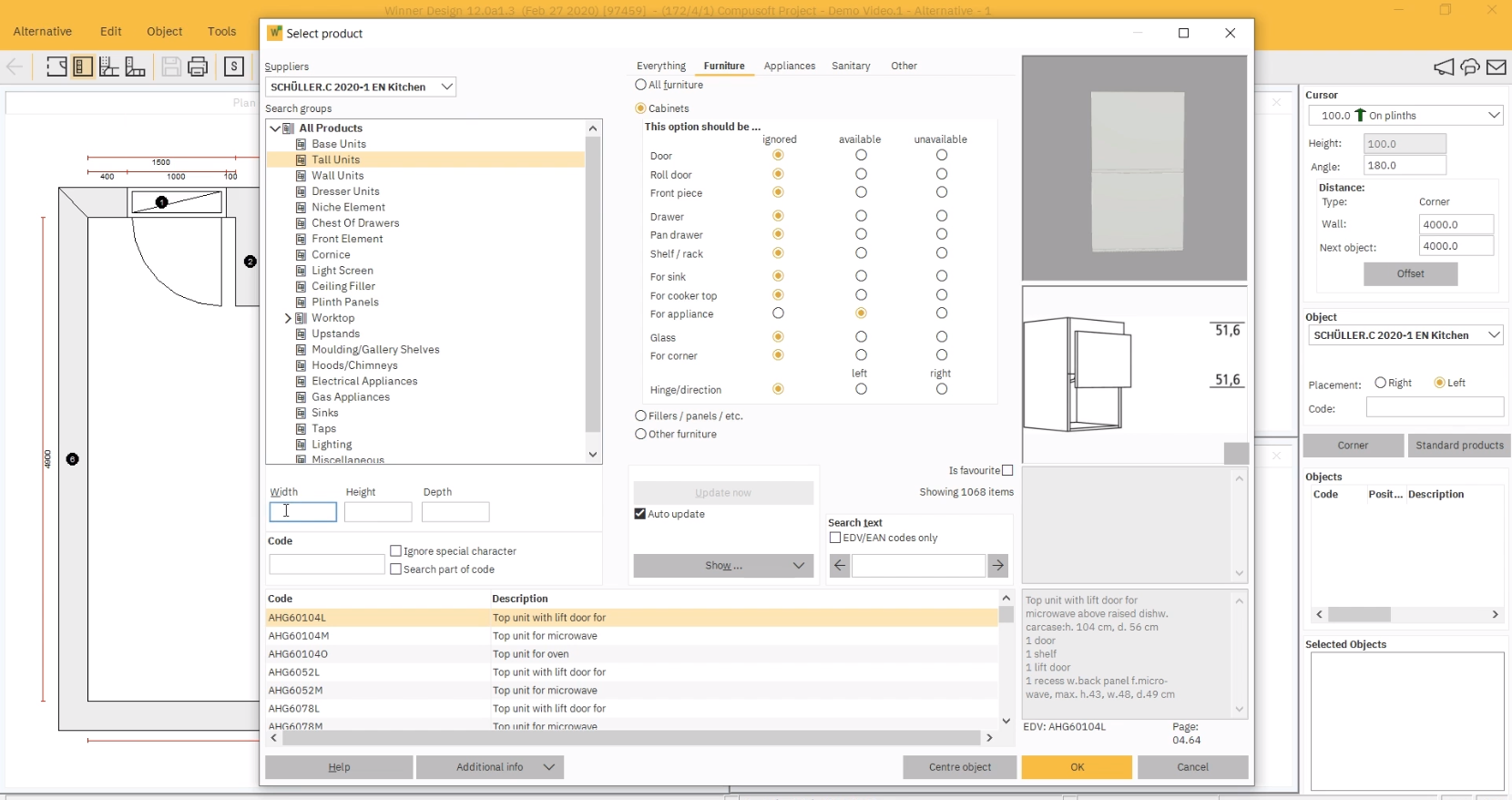1512x800 pixels.
Task: Open the Tools menu
Action: [x=221, y=31]
